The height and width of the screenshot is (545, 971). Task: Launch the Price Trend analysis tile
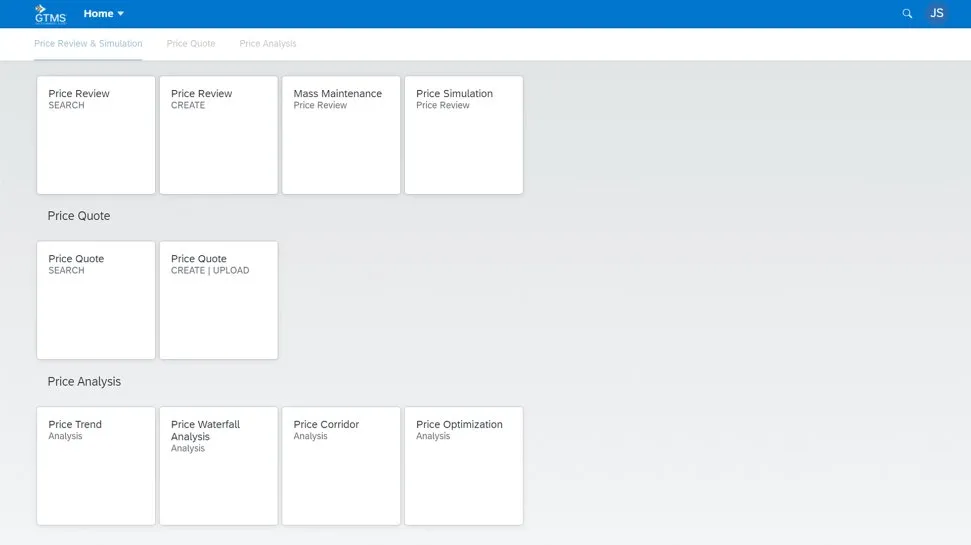click(x=96, y=465)
